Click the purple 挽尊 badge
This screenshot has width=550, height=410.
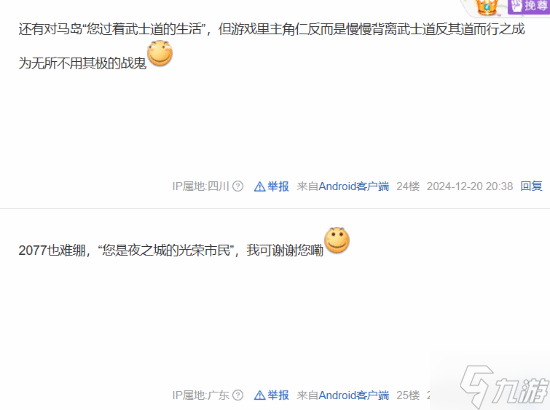pyautogui.click(x=529, y=6)
